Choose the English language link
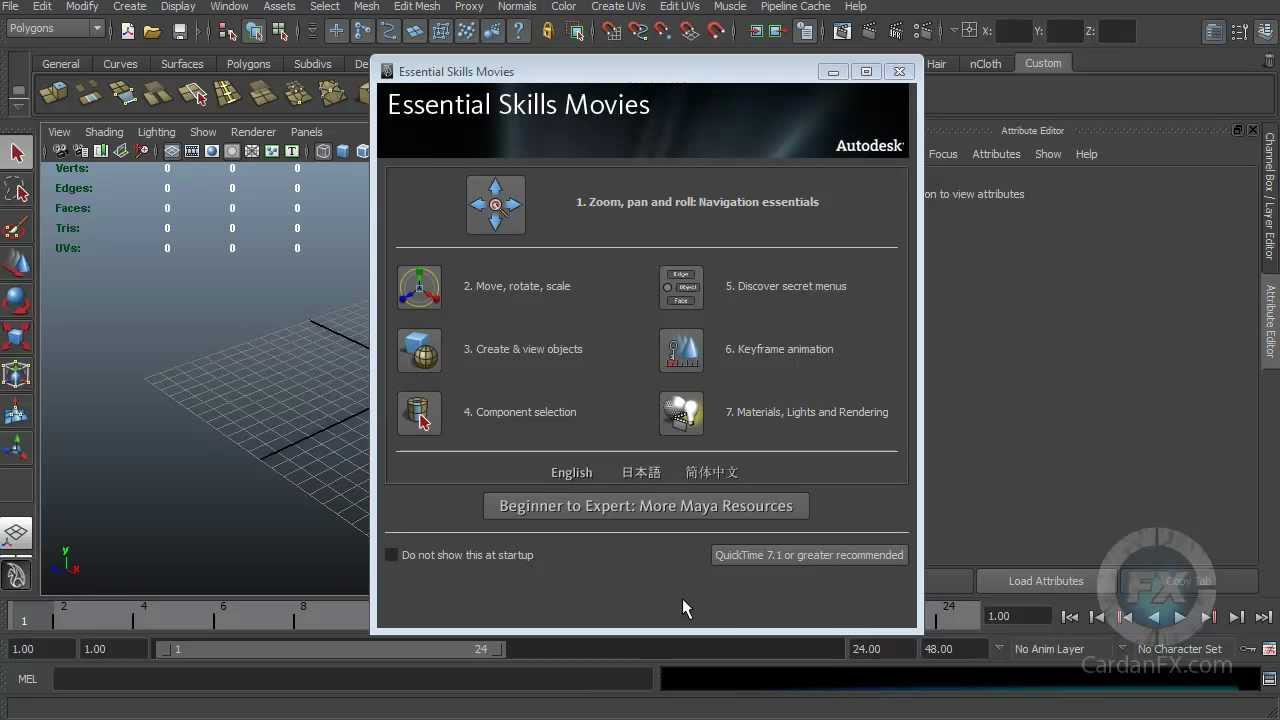 [x=571, y=473]
